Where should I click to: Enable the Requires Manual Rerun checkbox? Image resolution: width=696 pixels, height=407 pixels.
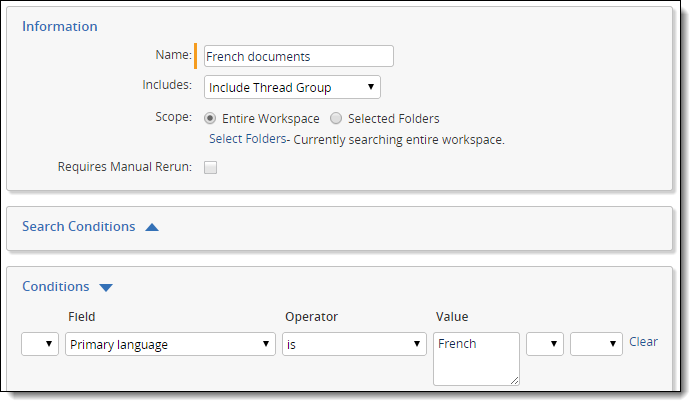coord(210,167)
